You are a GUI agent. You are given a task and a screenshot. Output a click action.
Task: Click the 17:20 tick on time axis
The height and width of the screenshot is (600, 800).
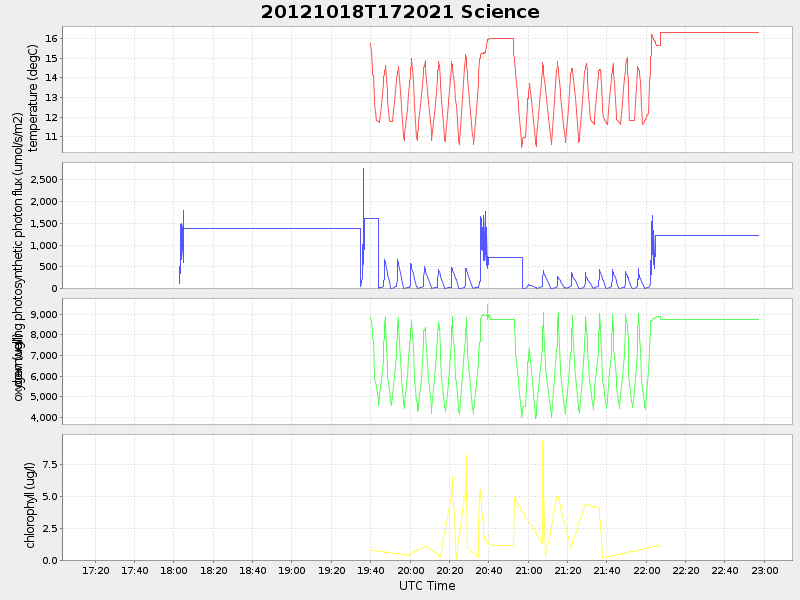pos(95,571)
